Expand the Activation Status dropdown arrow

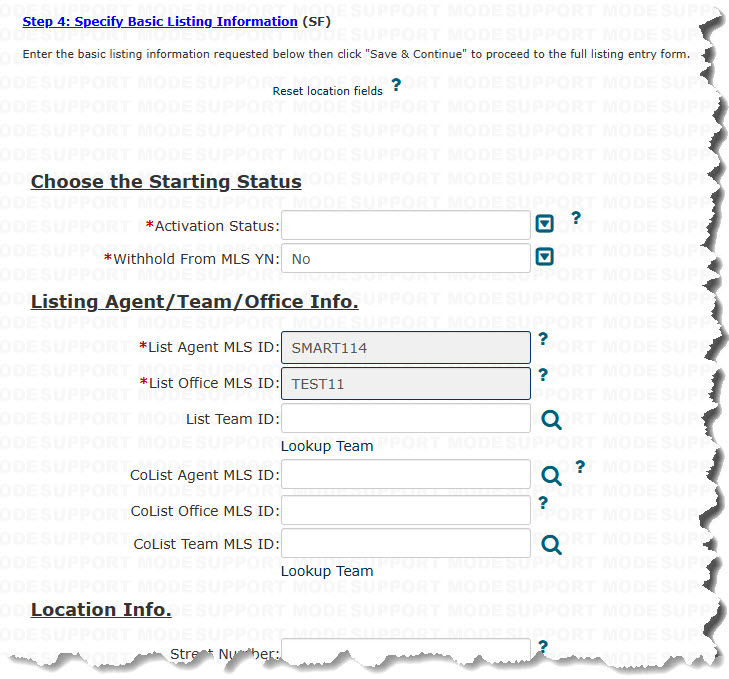pos(544,224)
